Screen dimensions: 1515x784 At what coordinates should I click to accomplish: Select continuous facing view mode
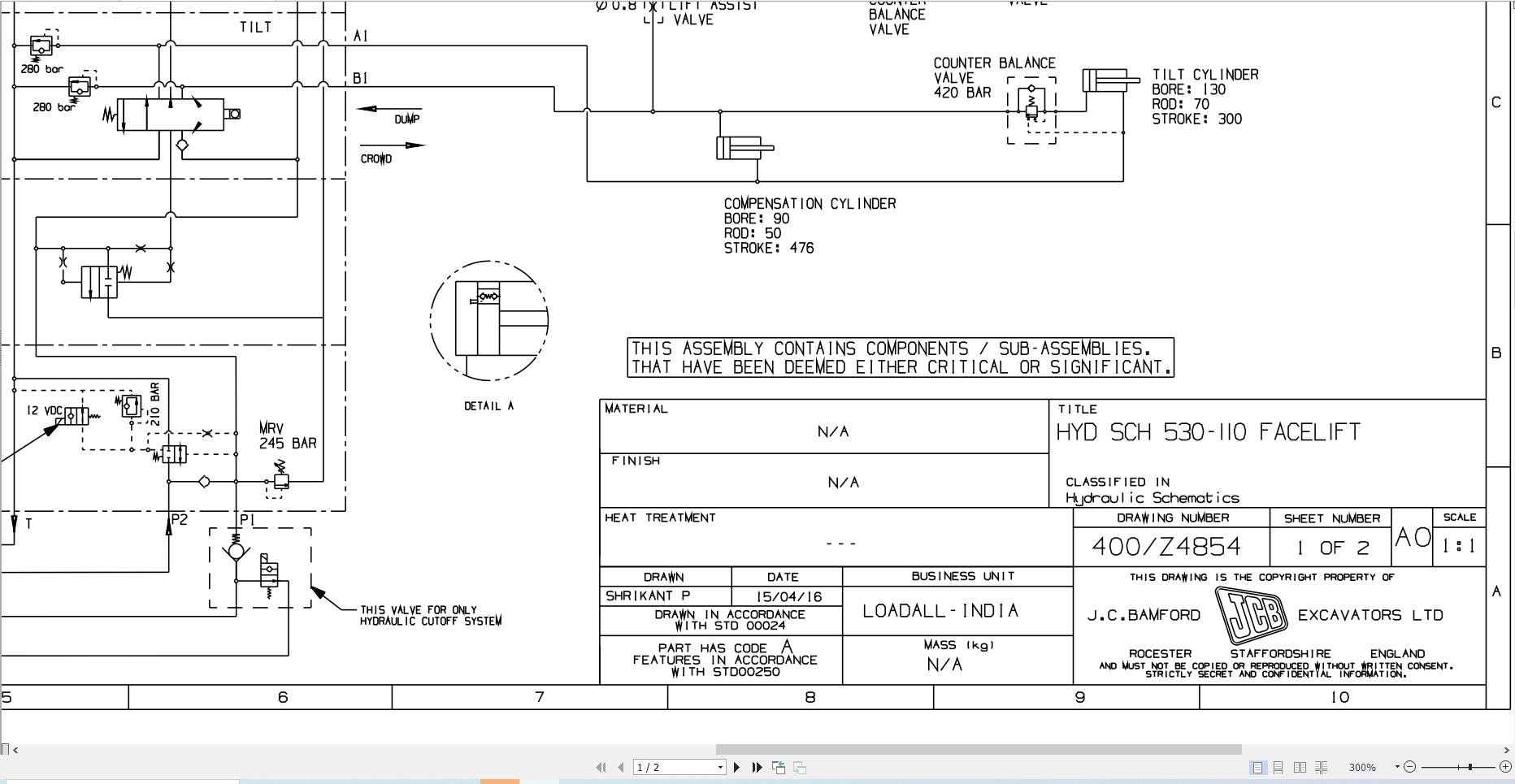point(1322,767)
